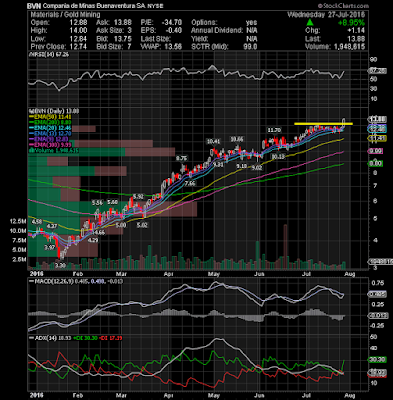
Task: Click the yellow EMA(50) value tag on right axis
Action: [x=377, y=139]
